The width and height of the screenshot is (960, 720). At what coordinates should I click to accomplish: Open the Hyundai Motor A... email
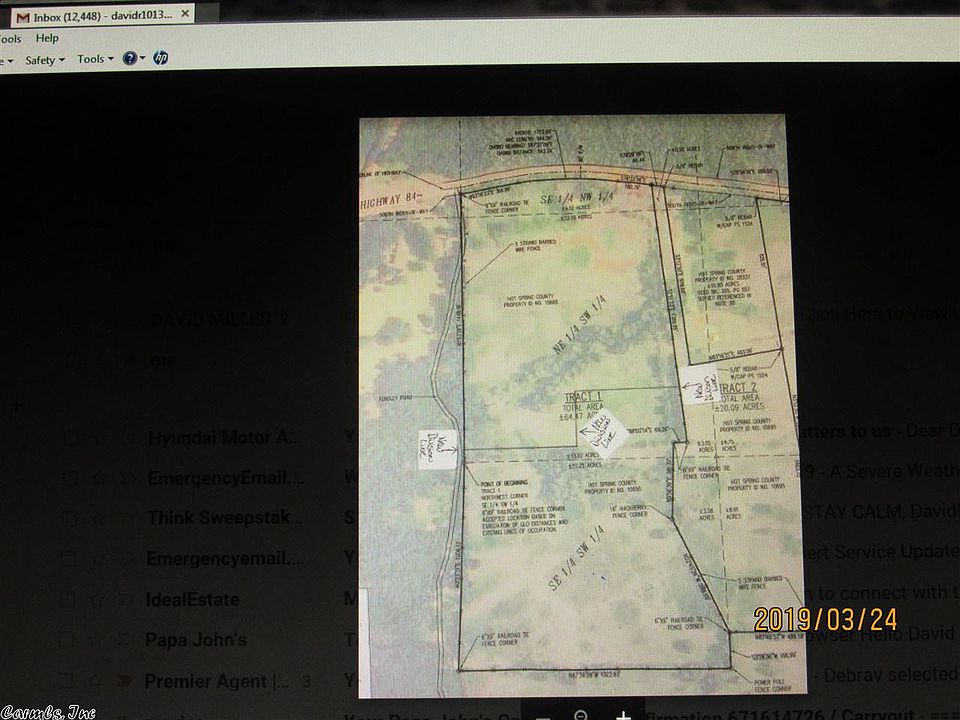224,438
